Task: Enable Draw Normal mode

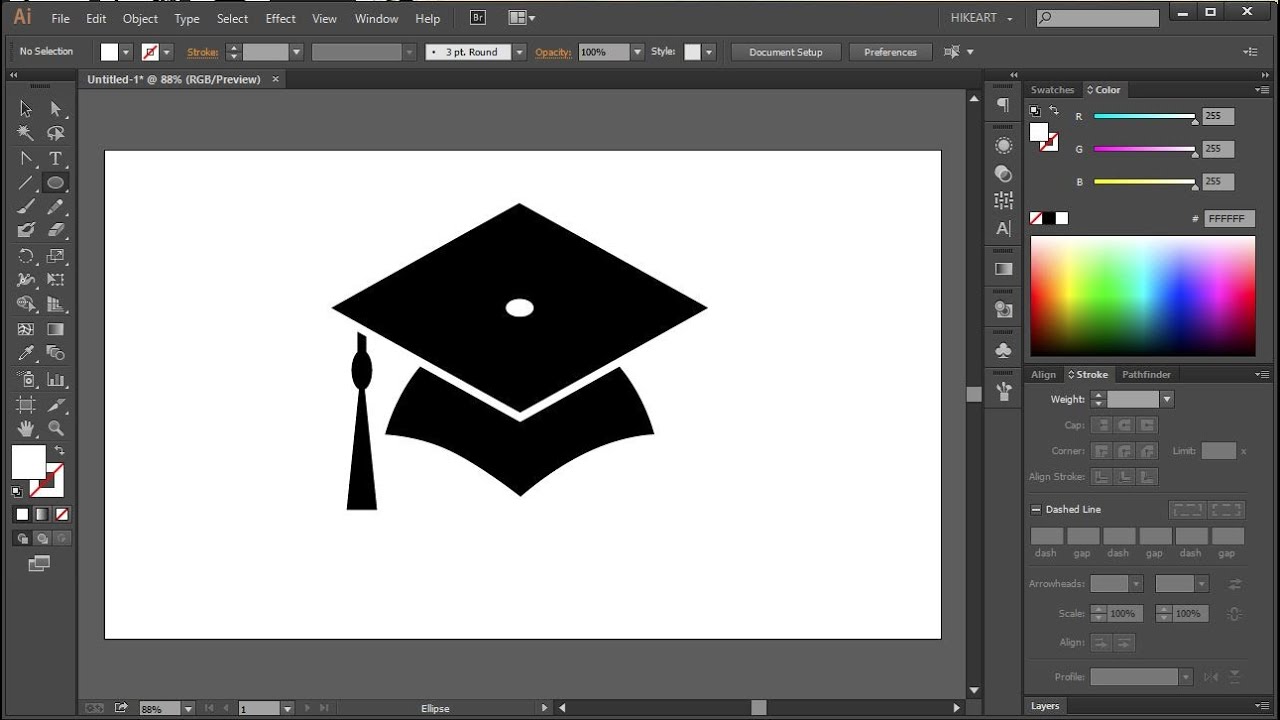Action: (22, 538)
